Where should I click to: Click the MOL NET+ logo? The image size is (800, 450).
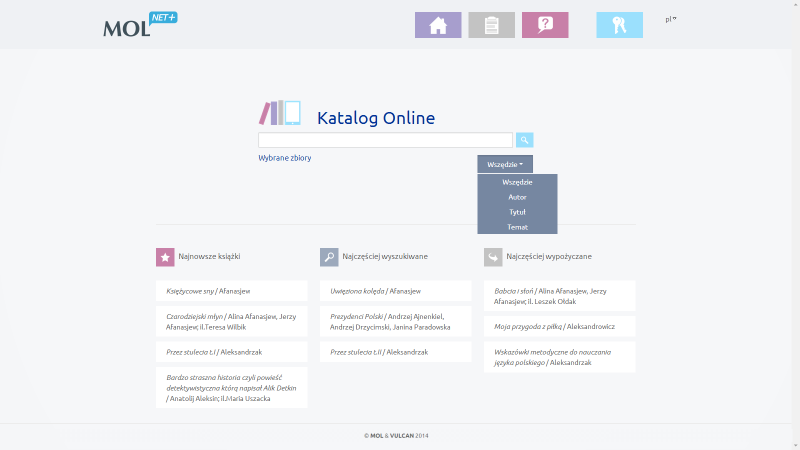(x=140, y=24)
